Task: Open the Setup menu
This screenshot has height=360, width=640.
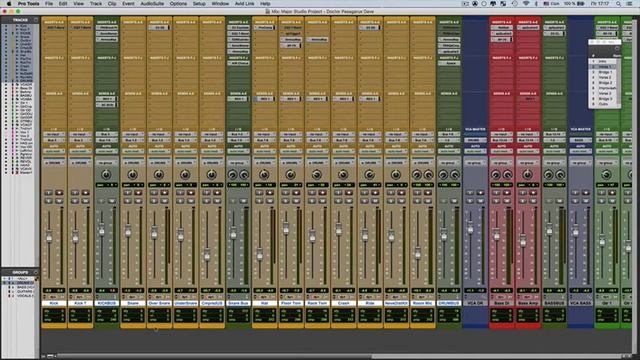Action: (199, 3)
